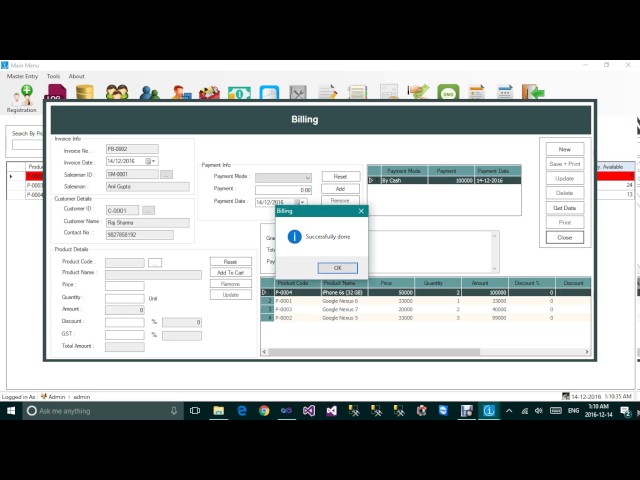Open the About menu
640x480 pixels.
click(x=76, y=76)
